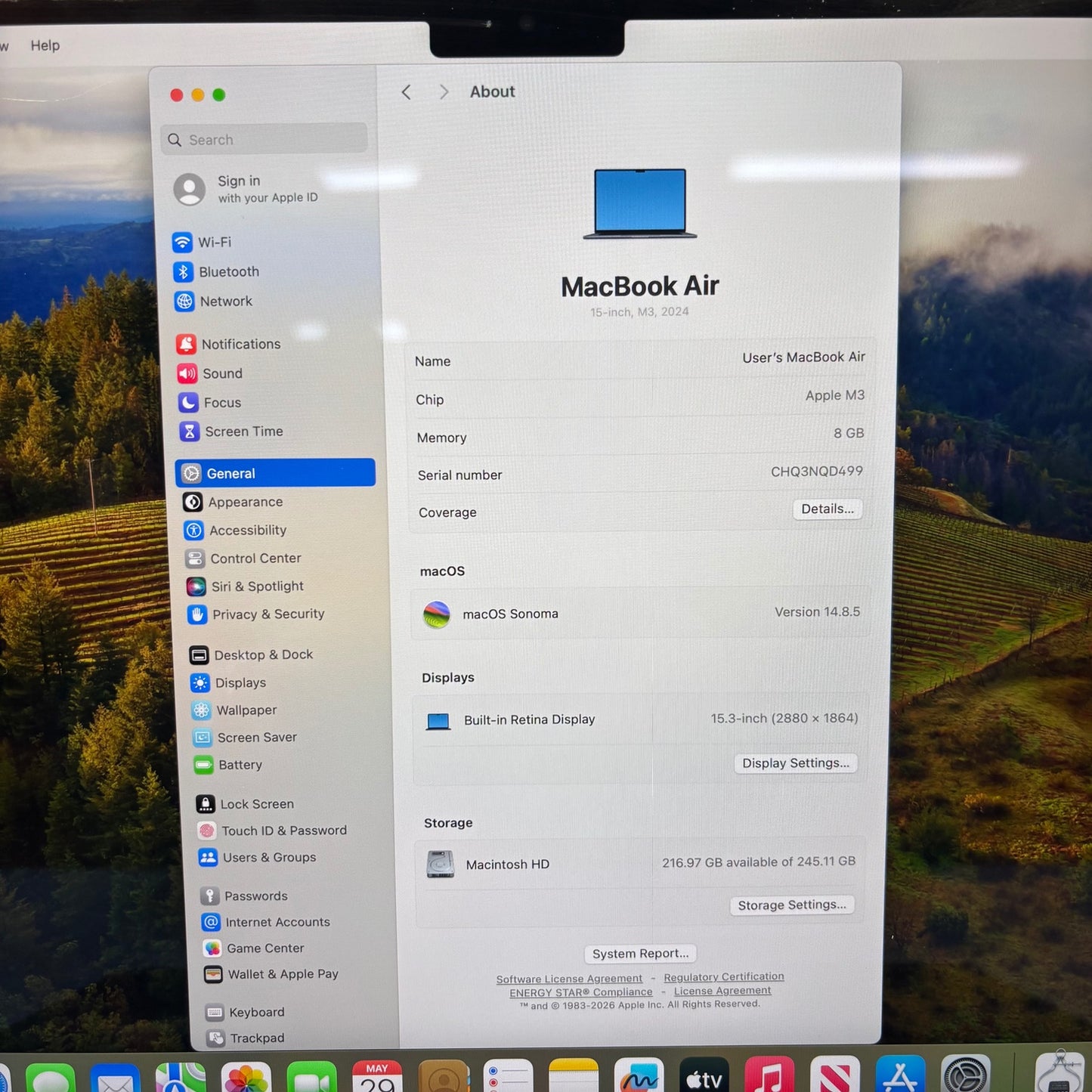Open the License Agreement link beside ENERGY STAR

[x=722, y=991]
